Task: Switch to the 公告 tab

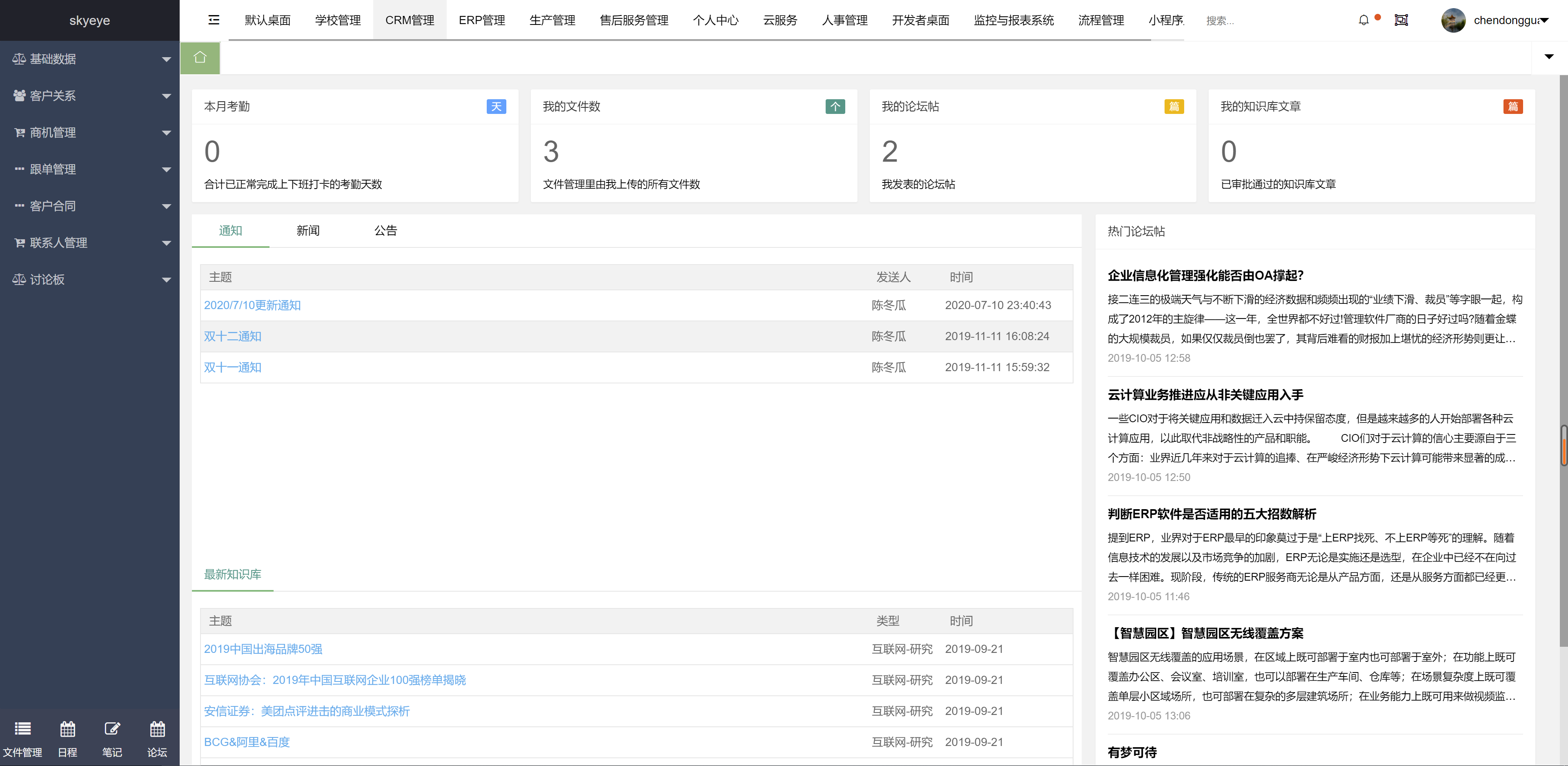Action: (385, 231)
